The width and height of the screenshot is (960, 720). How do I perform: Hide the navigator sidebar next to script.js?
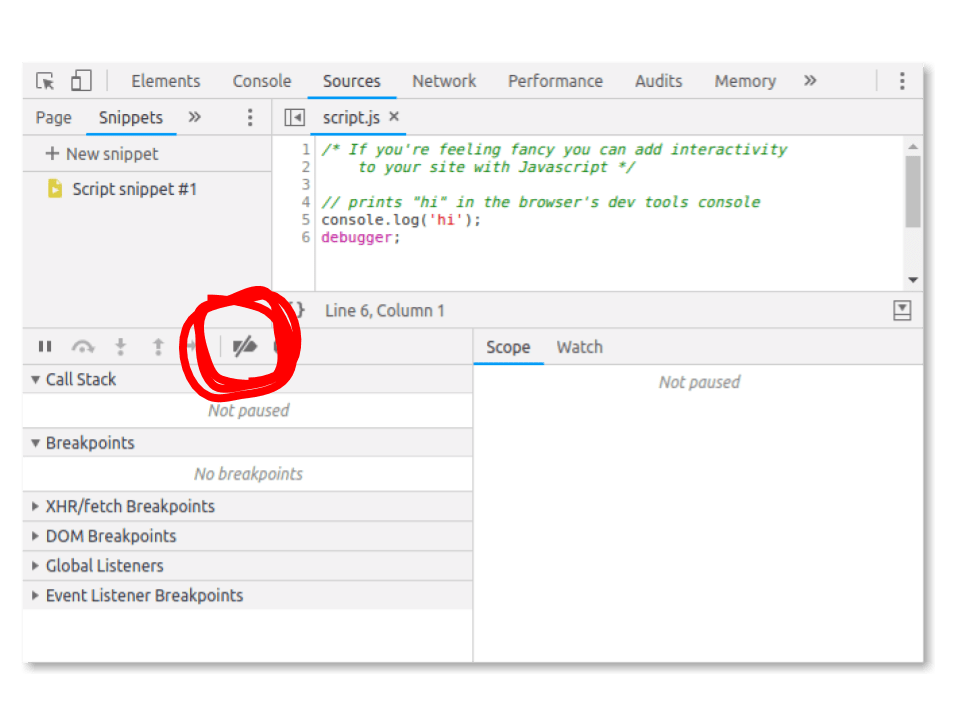tap(294, 117)
